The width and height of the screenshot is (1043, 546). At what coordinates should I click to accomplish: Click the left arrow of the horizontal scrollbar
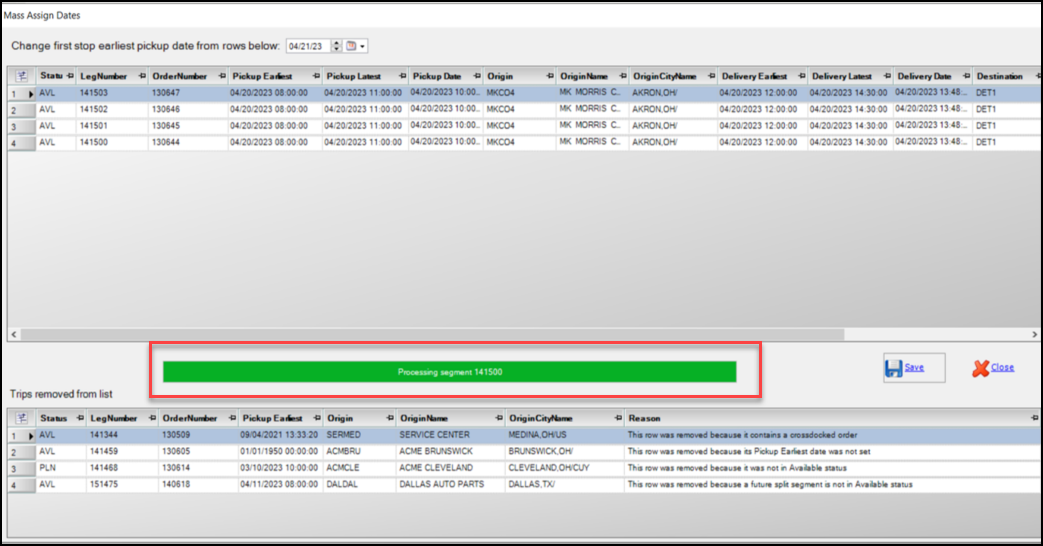click(x=13, y=335)
